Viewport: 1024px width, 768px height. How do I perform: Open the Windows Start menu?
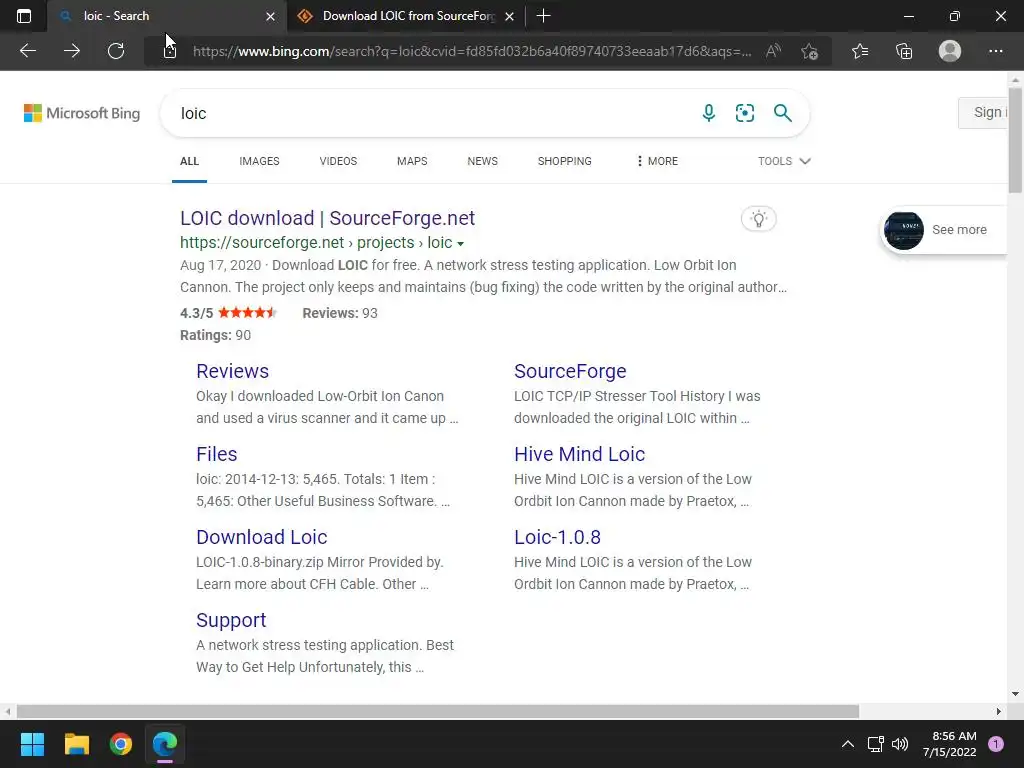click(32, 744)
